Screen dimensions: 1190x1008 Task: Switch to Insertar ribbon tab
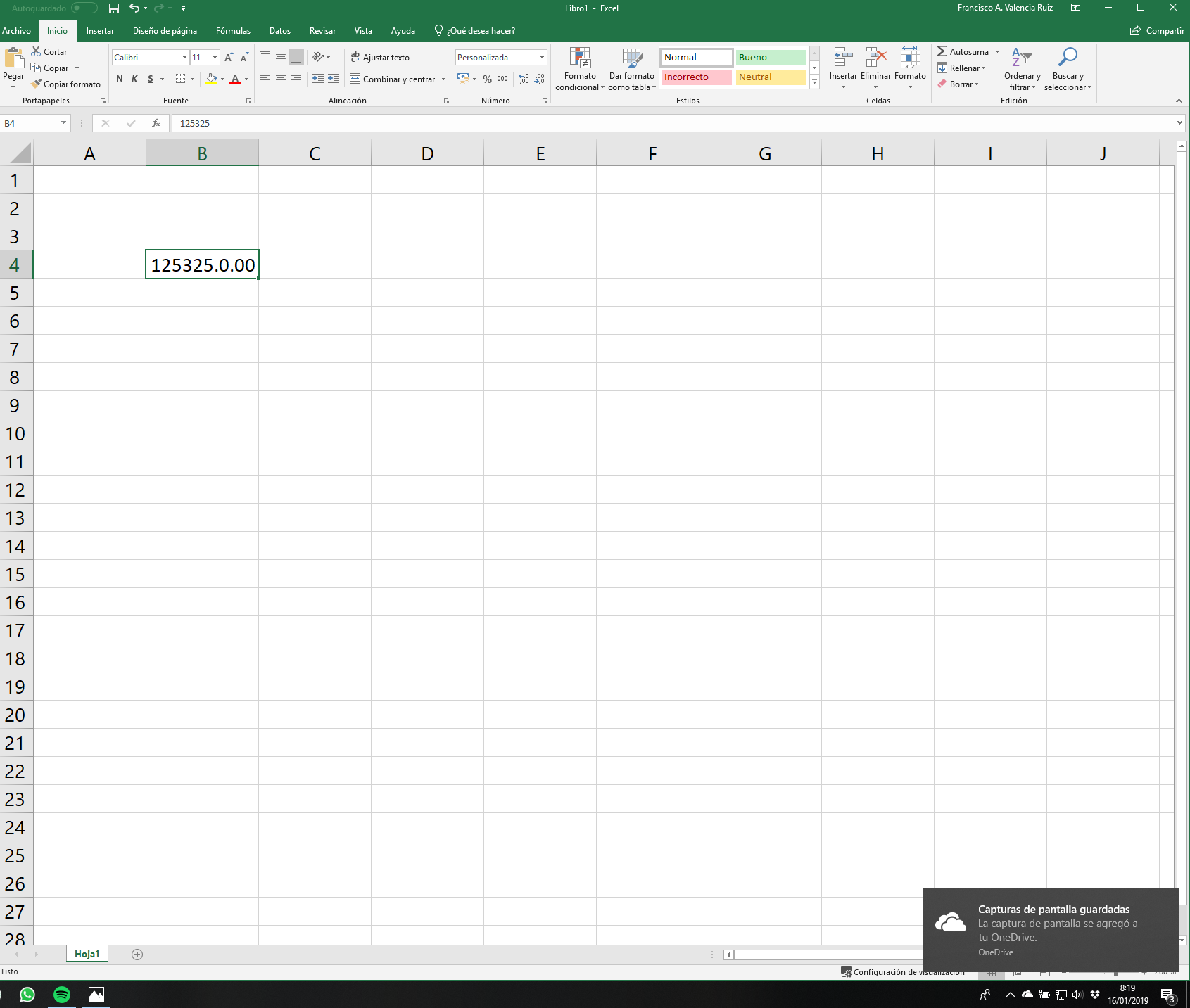(100, 31)
